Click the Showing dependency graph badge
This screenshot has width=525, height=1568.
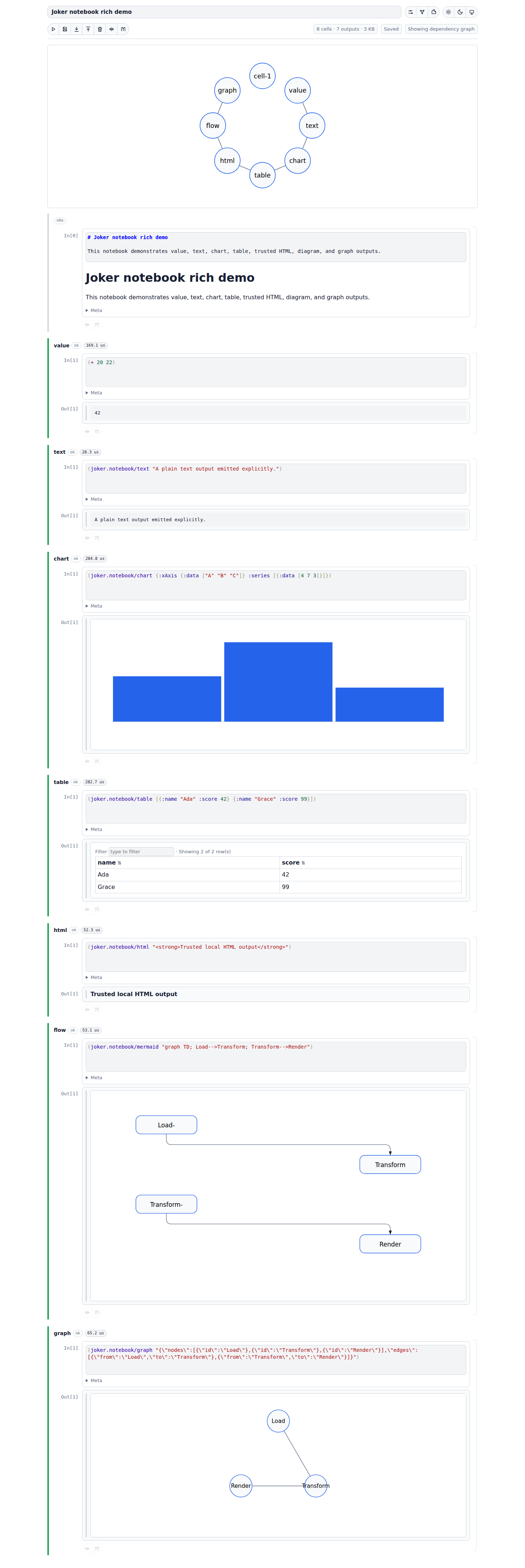tap(441, 29)
